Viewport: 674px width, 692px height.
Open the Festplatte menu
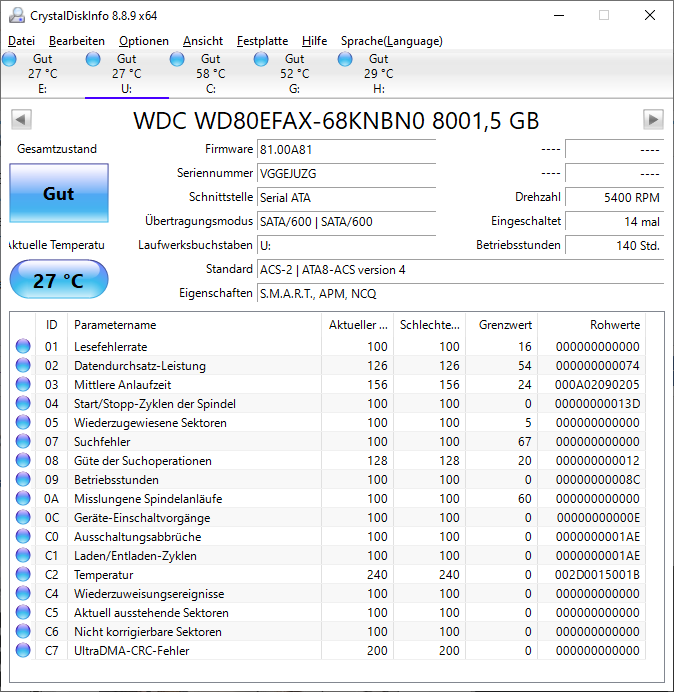coord(263,41)
